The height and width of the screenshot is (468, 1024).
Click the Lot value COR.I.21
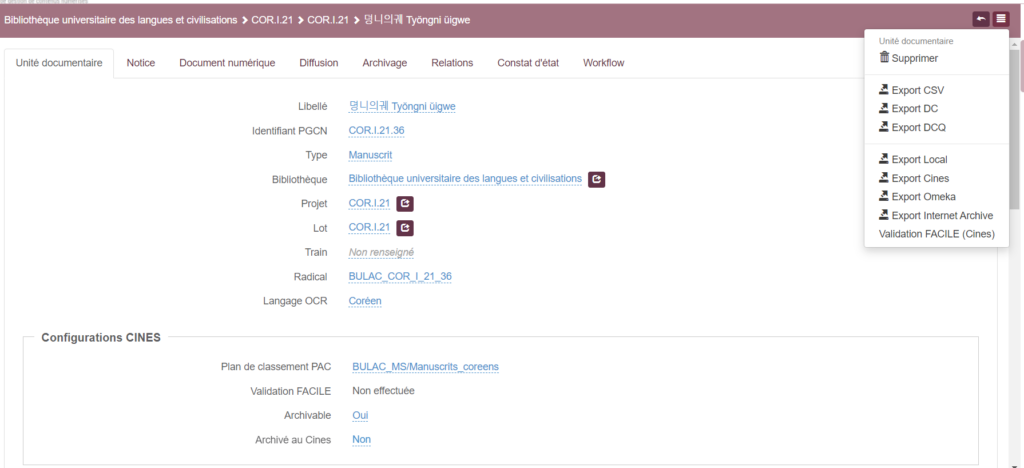pos(369,228)
